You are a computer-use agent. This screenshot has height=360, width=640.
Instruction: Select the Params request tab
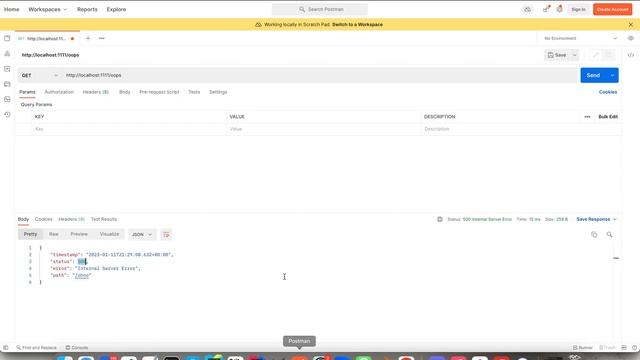click(27, 92)
